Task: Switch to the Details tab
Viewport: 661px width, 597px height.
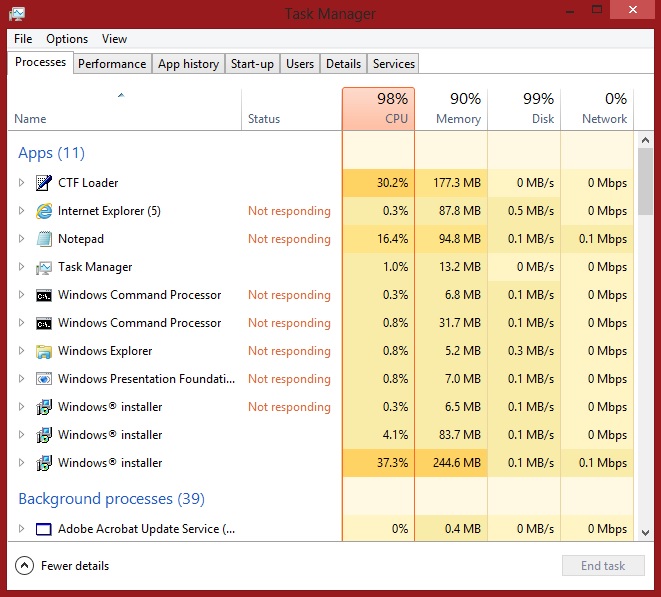Action: [x=344, y=64]
